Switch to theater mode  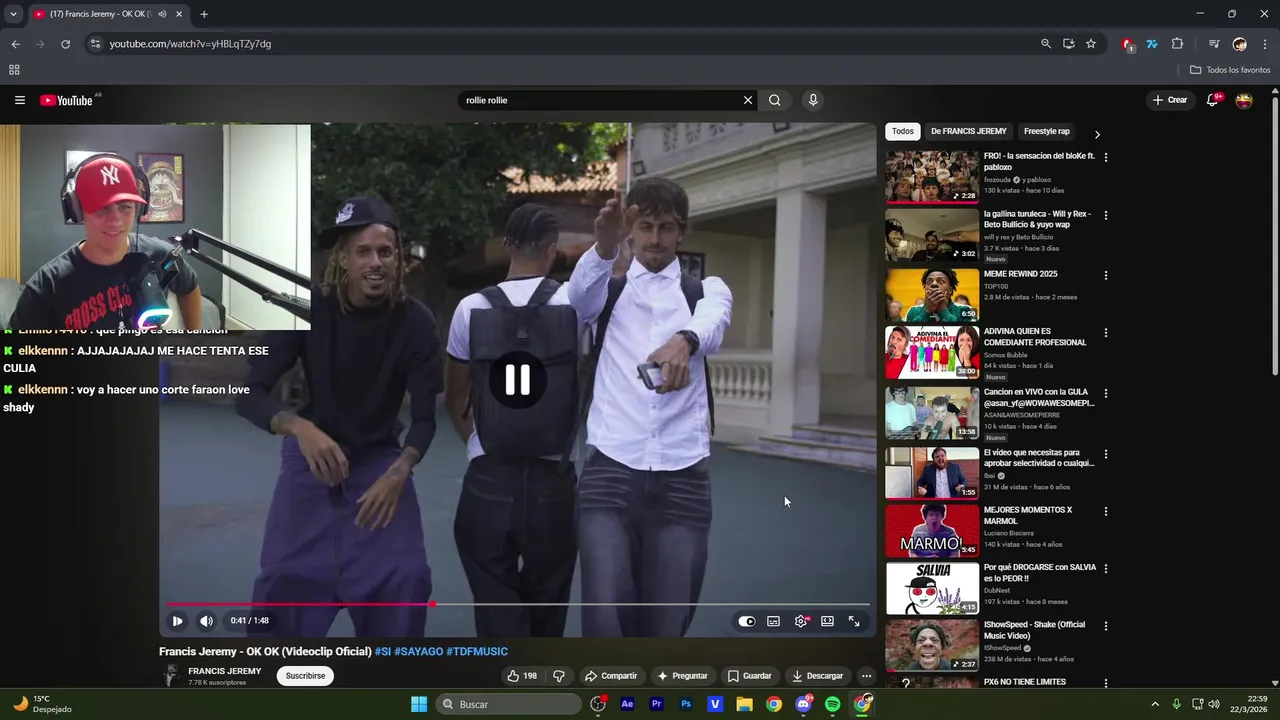[x=827, y=621]
